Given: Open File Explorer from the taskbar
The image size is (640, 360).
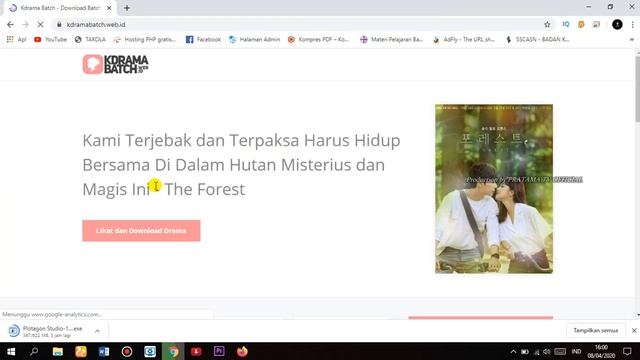Looking at the screenshot, I should coord(58,351).
